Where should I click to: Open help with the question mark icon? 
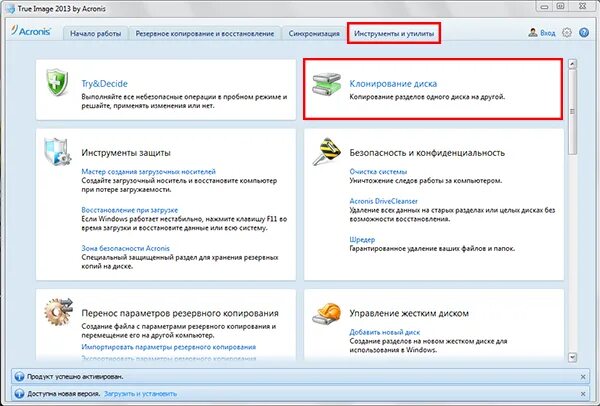pyautogui.click(x=584, y=33)
